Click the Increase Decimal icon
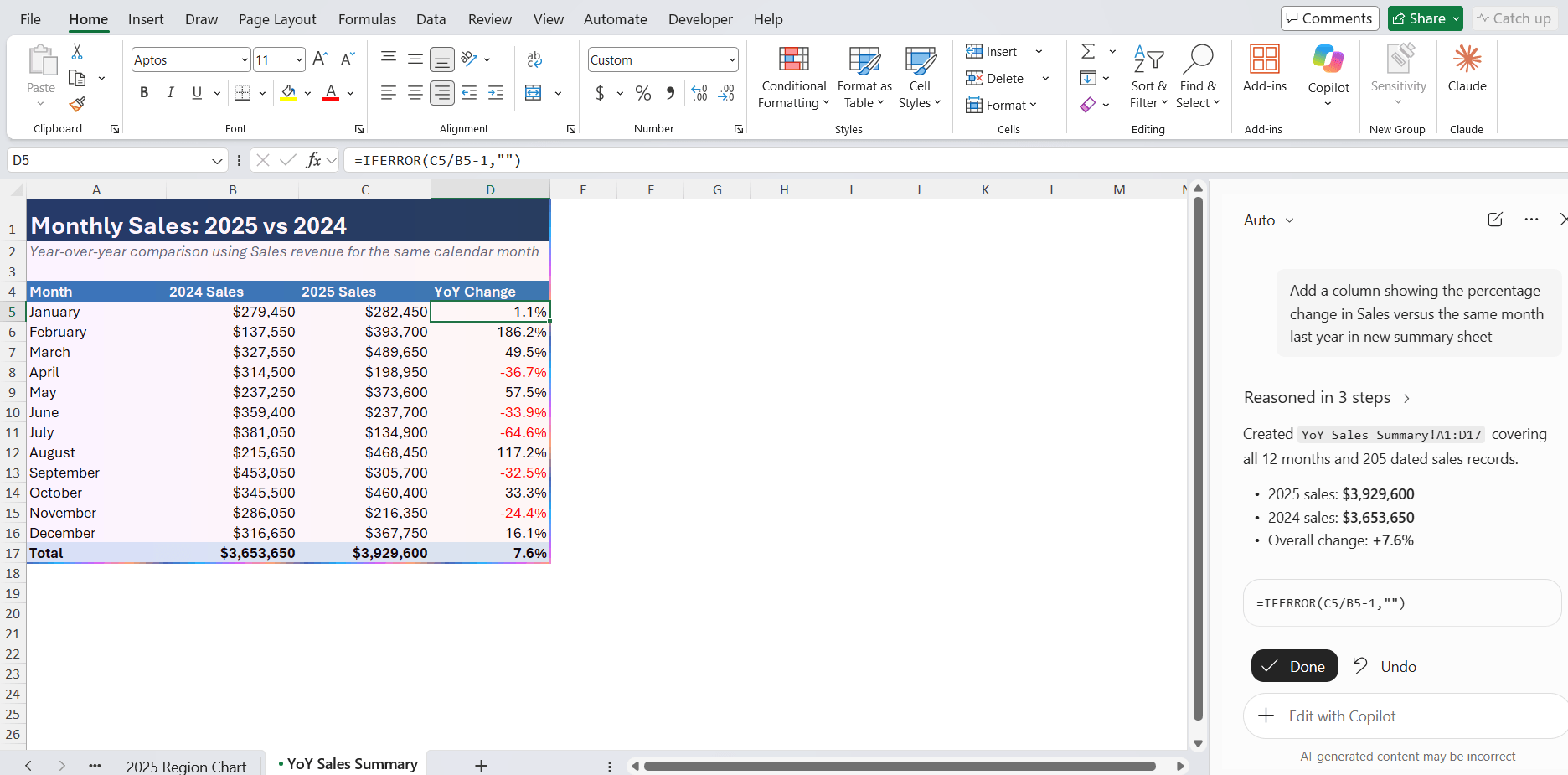The image size is (1568, 775). [x=699, y=92]
